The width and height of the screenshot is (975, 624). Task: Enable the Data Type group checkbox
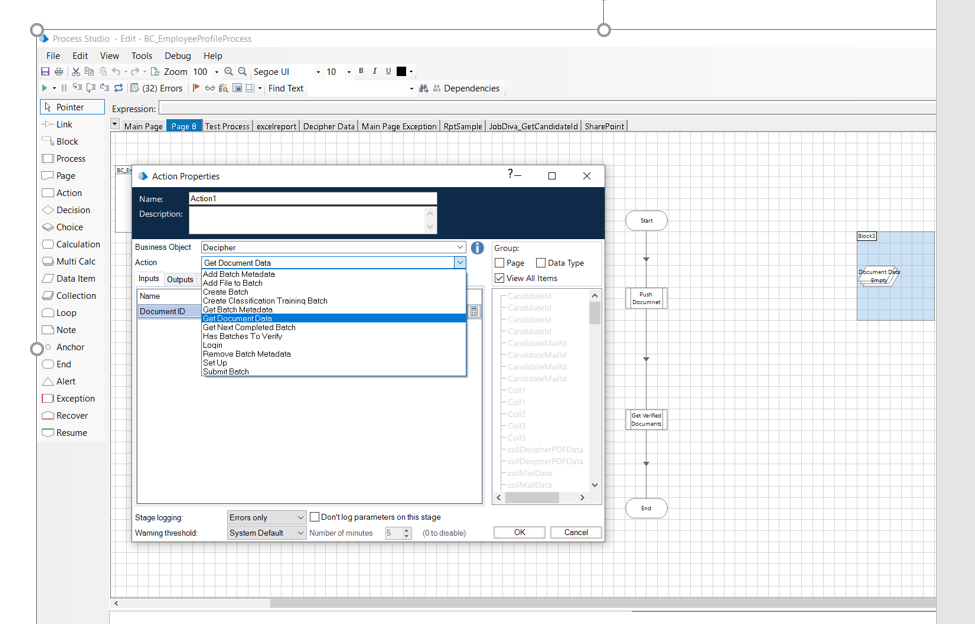point(541,263)
